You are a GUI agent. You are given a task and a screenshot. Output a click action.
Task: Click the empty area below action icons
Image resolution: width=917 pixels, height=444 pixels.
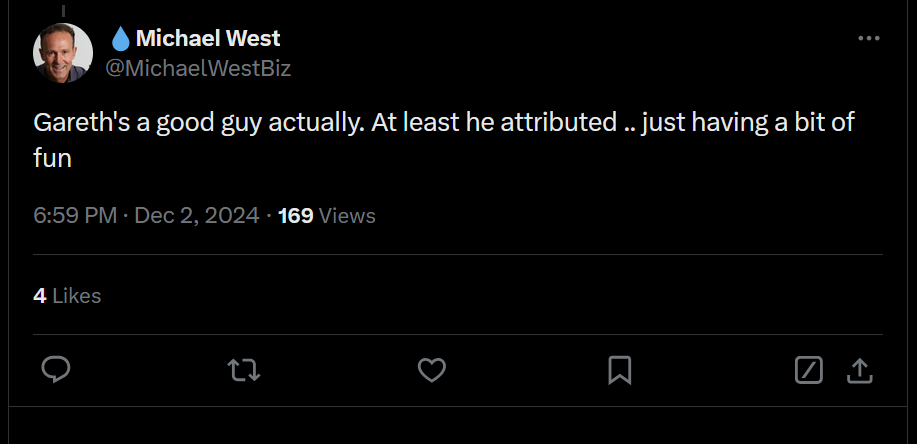click(460, 425)
